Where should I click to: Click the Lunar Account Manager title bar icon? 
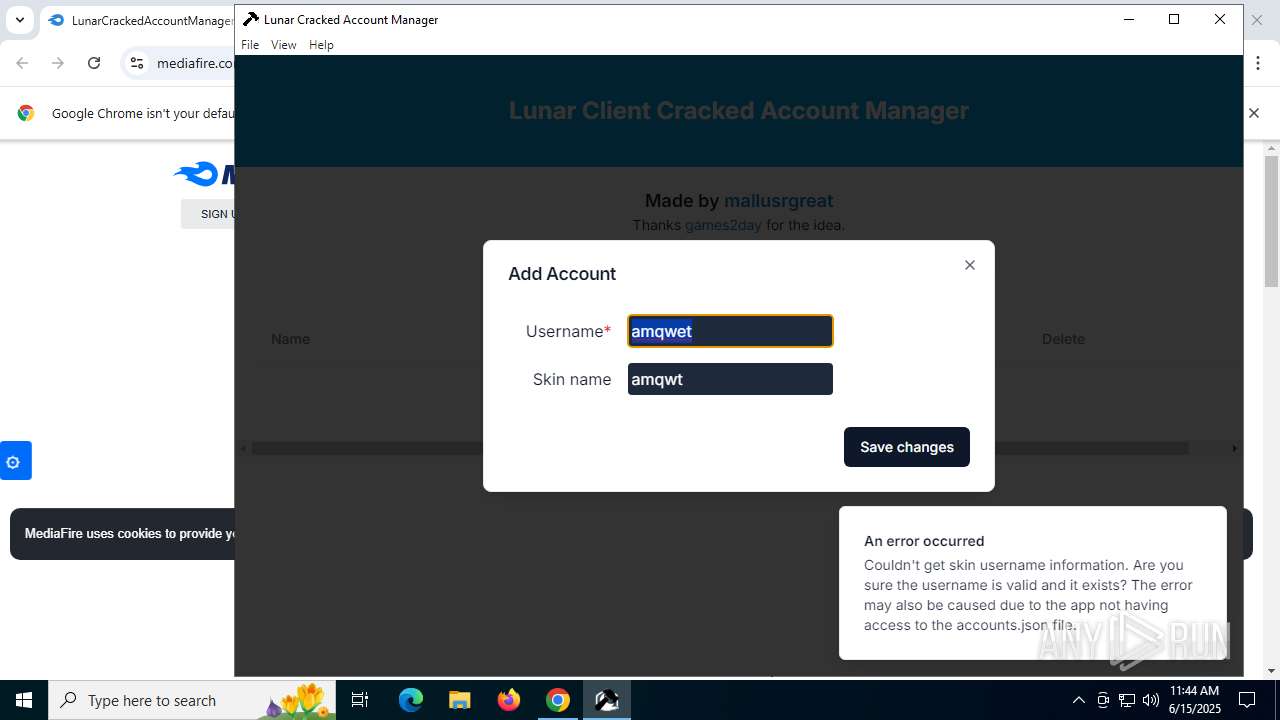[251, 19]
